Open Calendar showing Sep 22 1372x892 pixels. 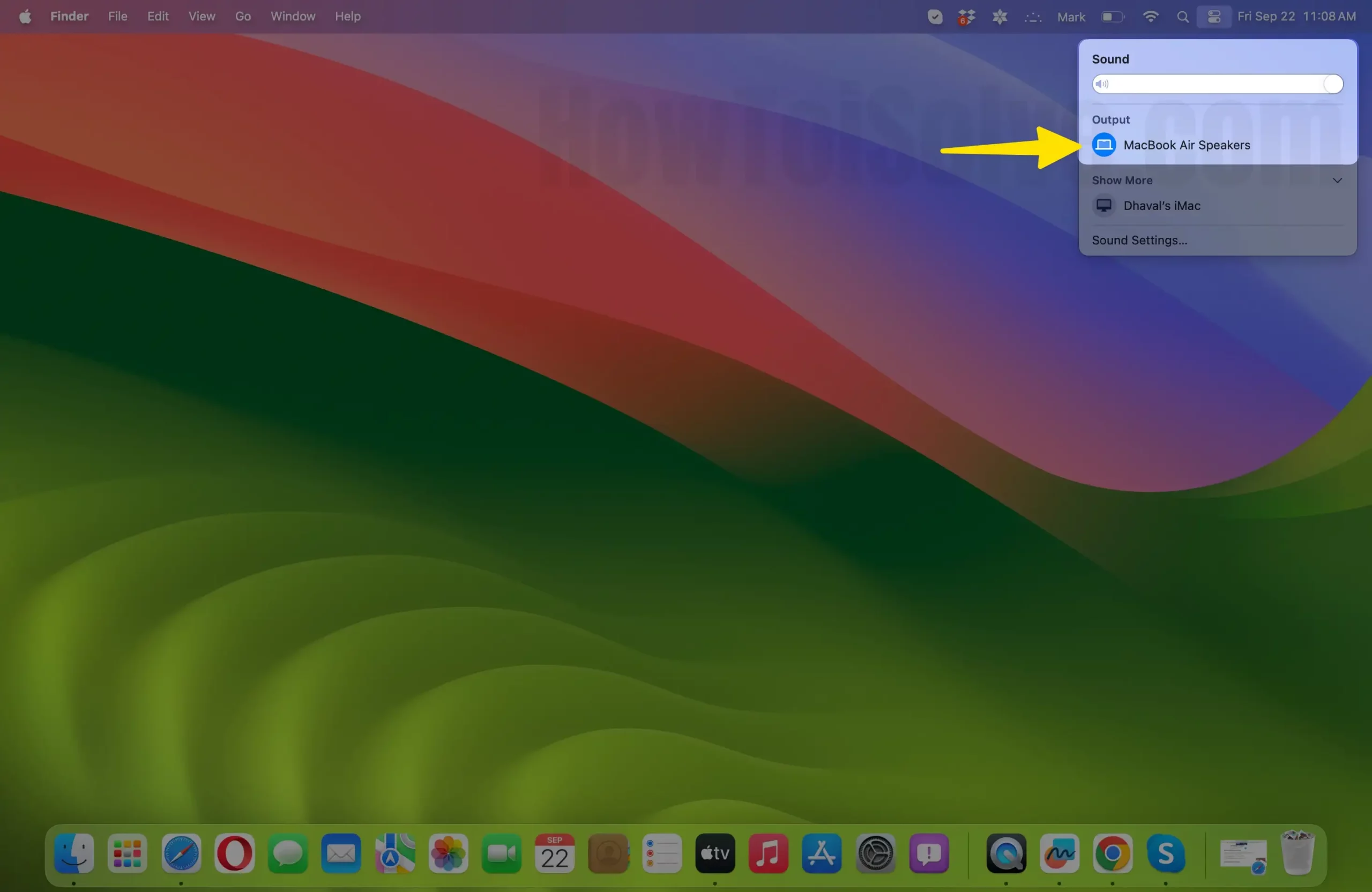pyautogui.click(x=555, y=853)
